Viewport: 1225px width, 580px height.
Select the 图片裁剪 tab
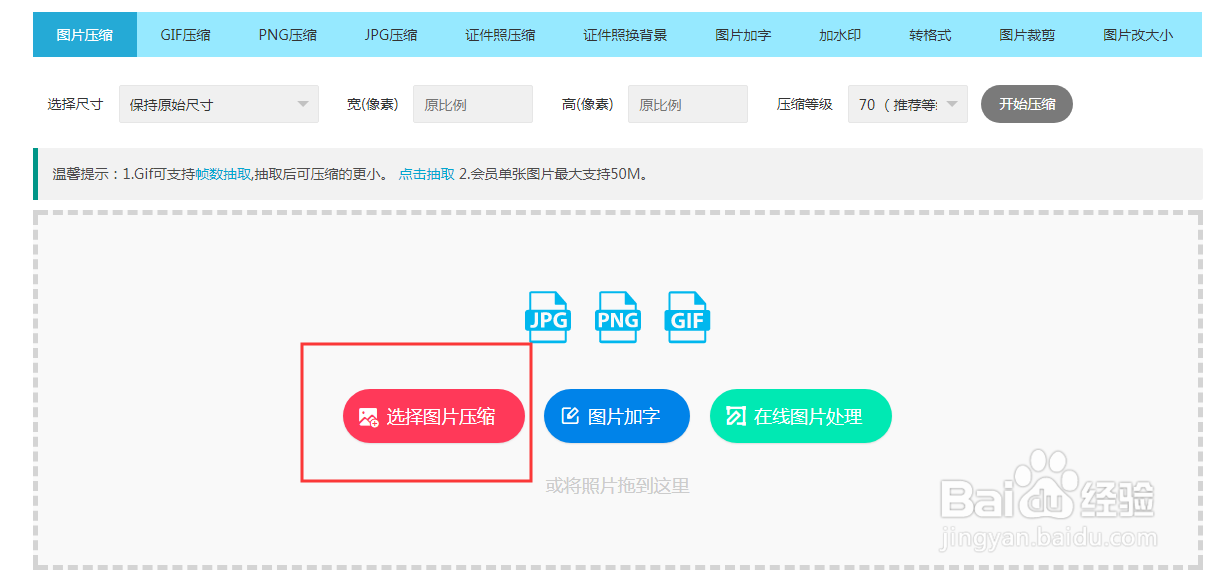click(x=1027, y=35)
